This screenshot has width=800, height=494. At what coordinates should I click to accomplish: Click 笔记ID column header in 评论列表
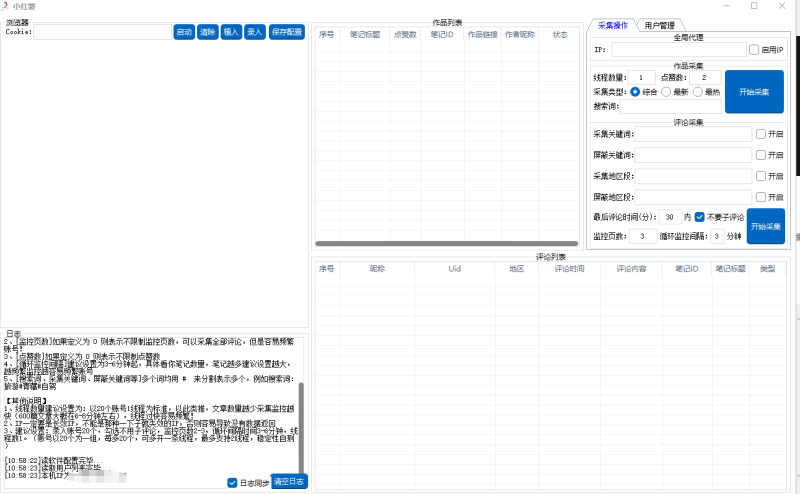(x=687, y=269)
